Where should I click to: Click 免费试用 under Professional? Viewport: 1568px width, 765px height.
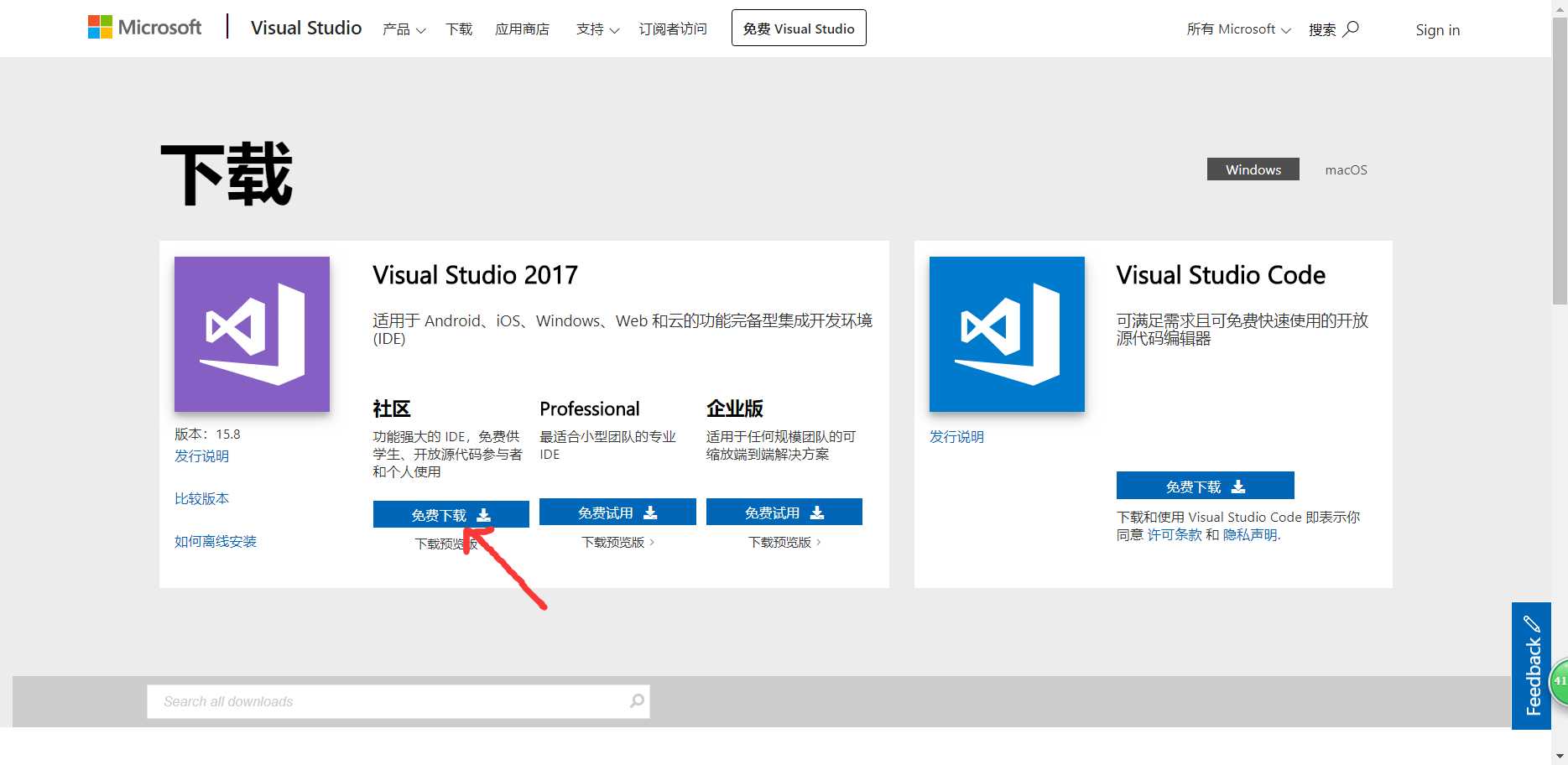(x=617, y=512)
